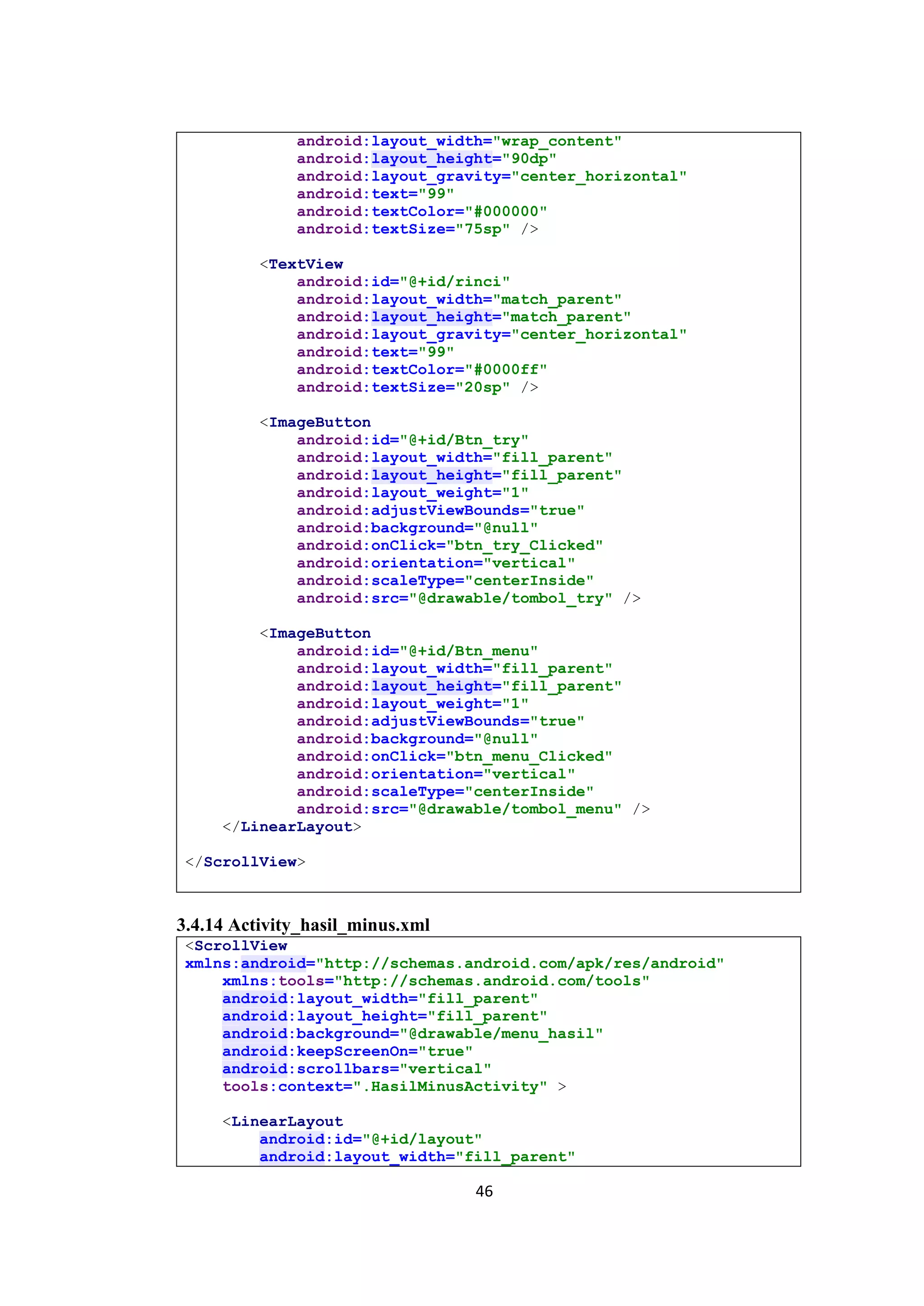Click android:src="@drawable/tombol_menu" line
This screenshot has height=1306, width=924.
tap(473, 809)
